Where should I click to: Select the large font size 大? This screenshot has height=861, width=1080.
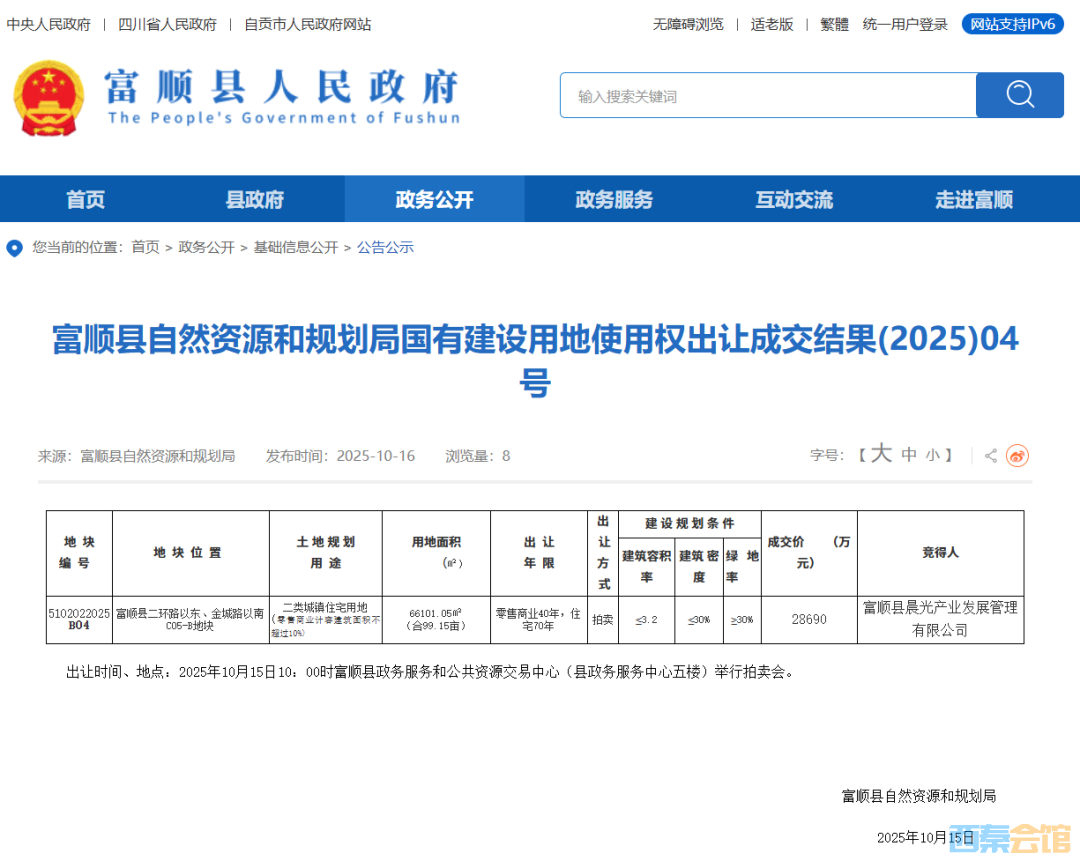click(881, 454)
